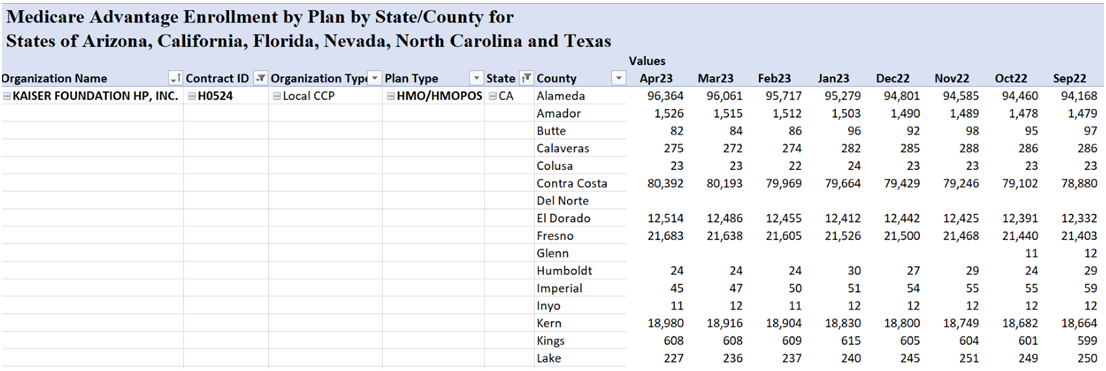The width and height of the screenshot is (1106, 371).
Task: Select the Apr23 column header
Action: click(652, 79)
